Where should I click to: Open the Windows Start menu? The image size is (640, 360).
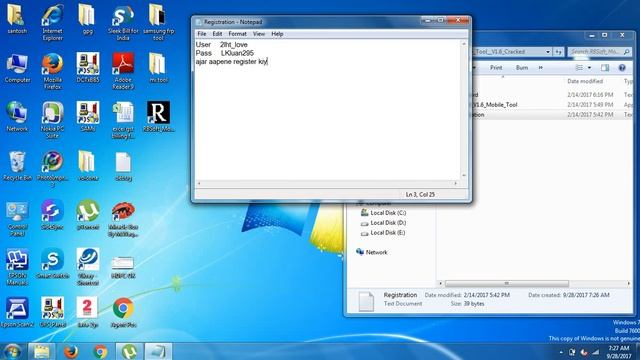click(12, 351)
